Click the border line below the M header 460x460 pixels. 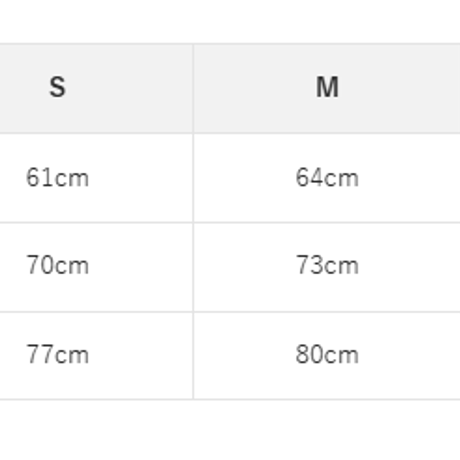[327, 133]
